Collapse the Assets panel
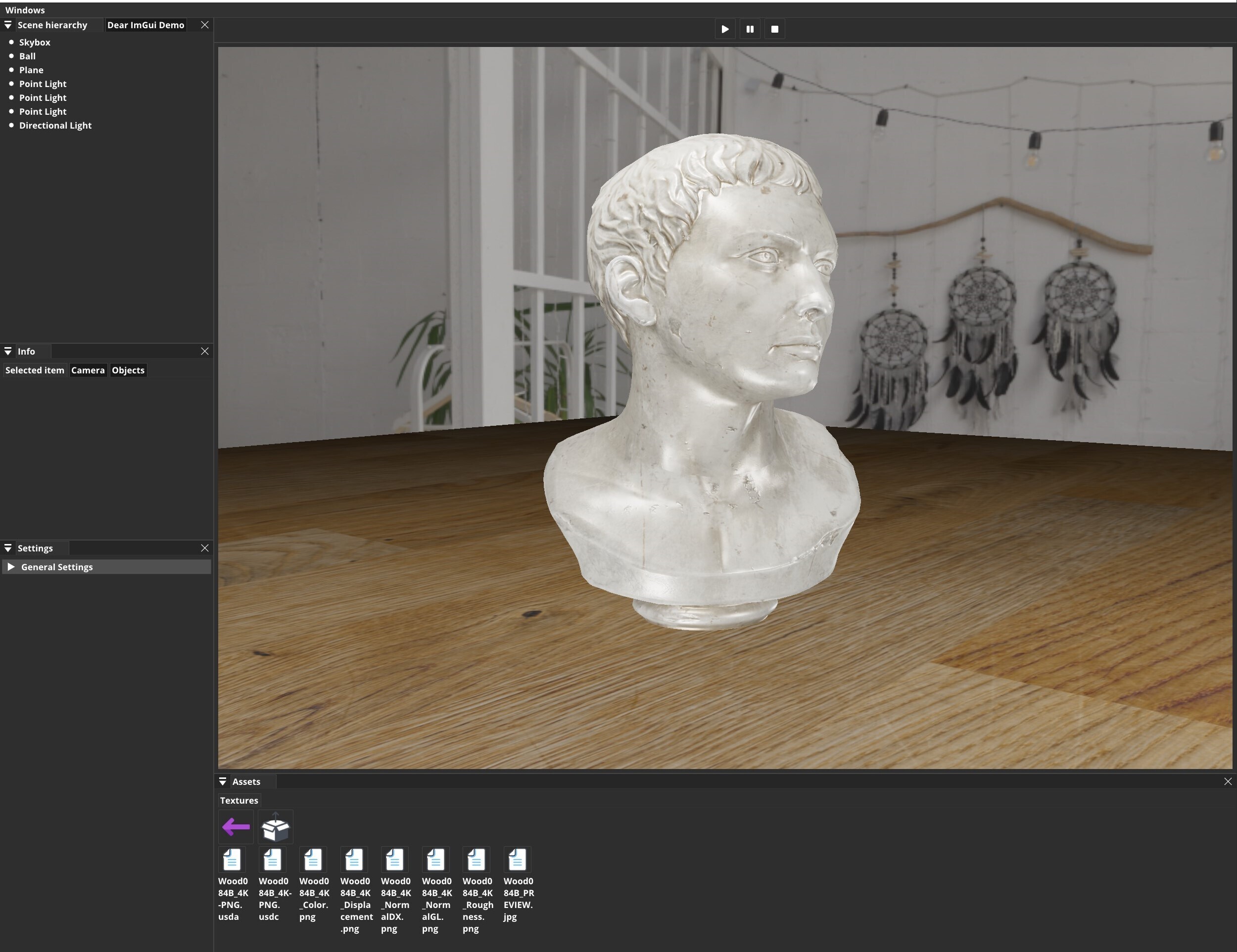Screen dimensions: 1237x952 223,782
